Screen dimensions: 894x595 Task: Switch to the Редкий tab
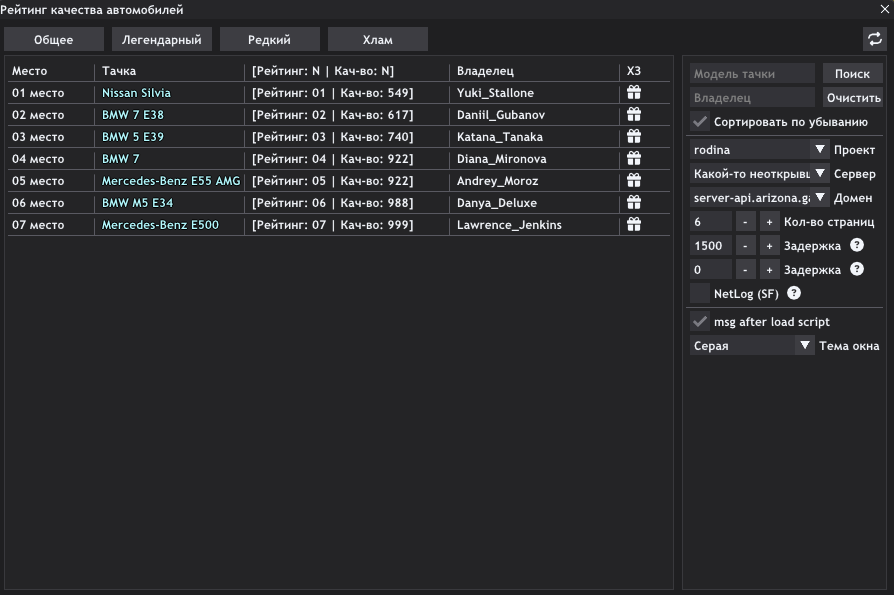[x=269, y=39]
